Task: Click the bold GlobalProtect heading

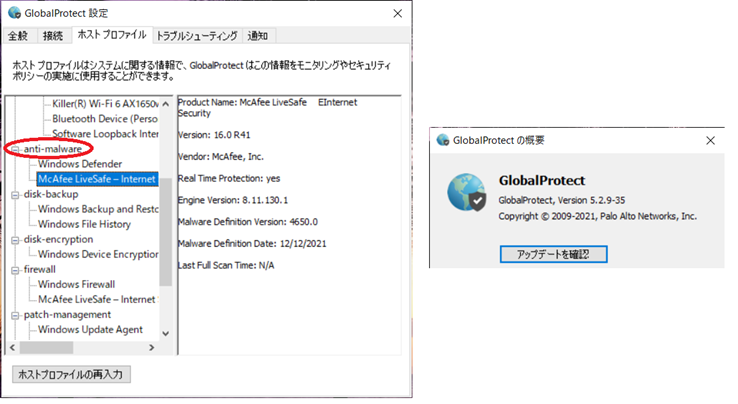Action: click(542, 180)
